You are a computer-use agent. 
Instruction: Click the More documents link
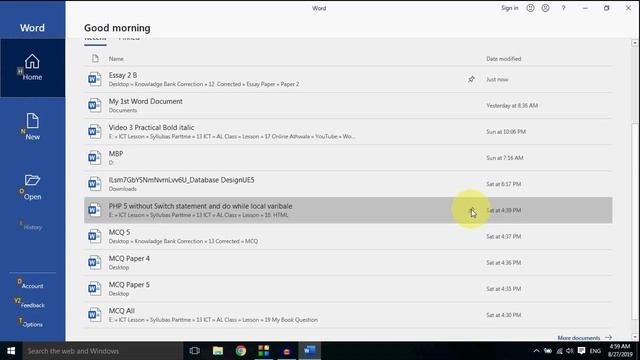[x=584, y=338]
